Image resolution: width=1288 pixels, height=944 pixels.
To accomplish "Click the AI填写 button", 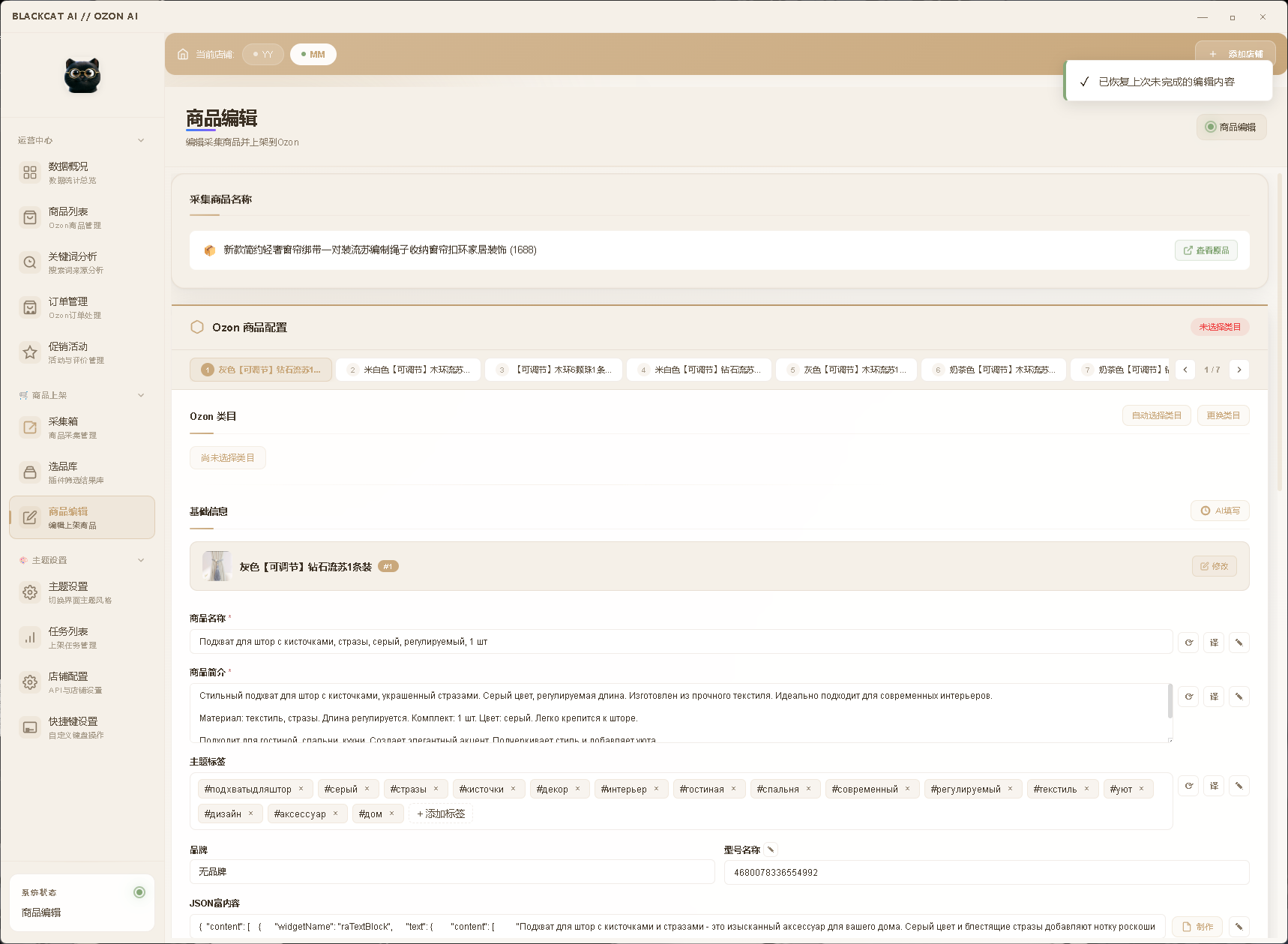I will pyautogui.click(x=1220, y=511).
